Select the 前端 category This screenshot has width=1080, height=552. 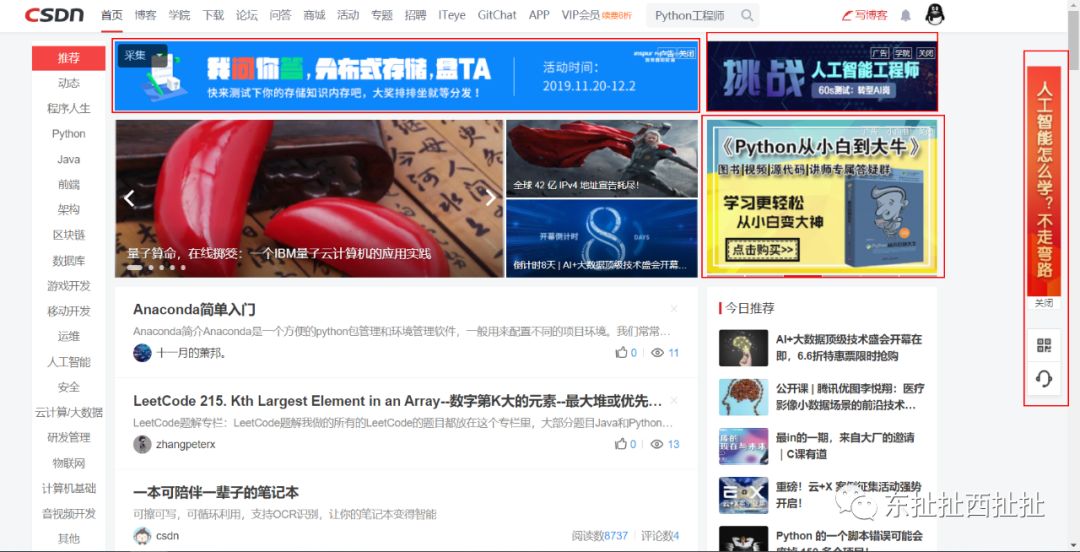[68, 185]
